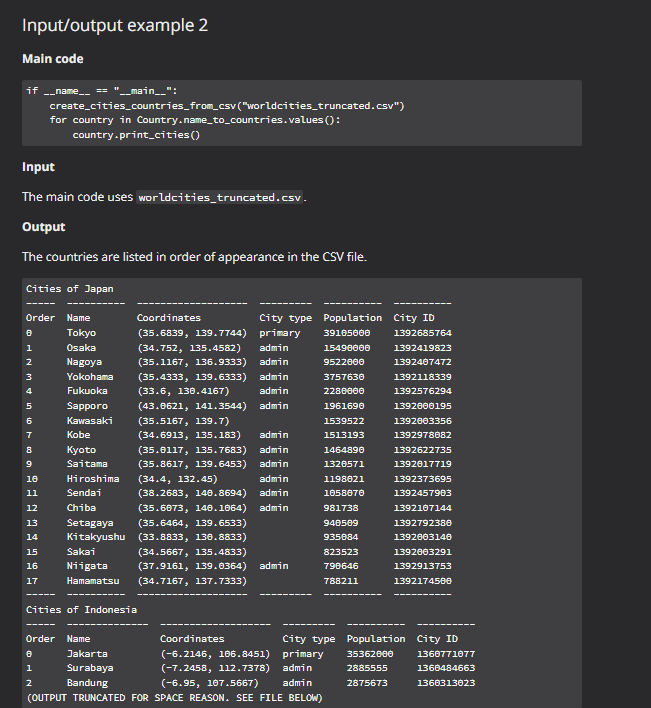Click the Yokohama population '3757630'
The height and width of the screenshot is (708, 651).
pos(344,377)
